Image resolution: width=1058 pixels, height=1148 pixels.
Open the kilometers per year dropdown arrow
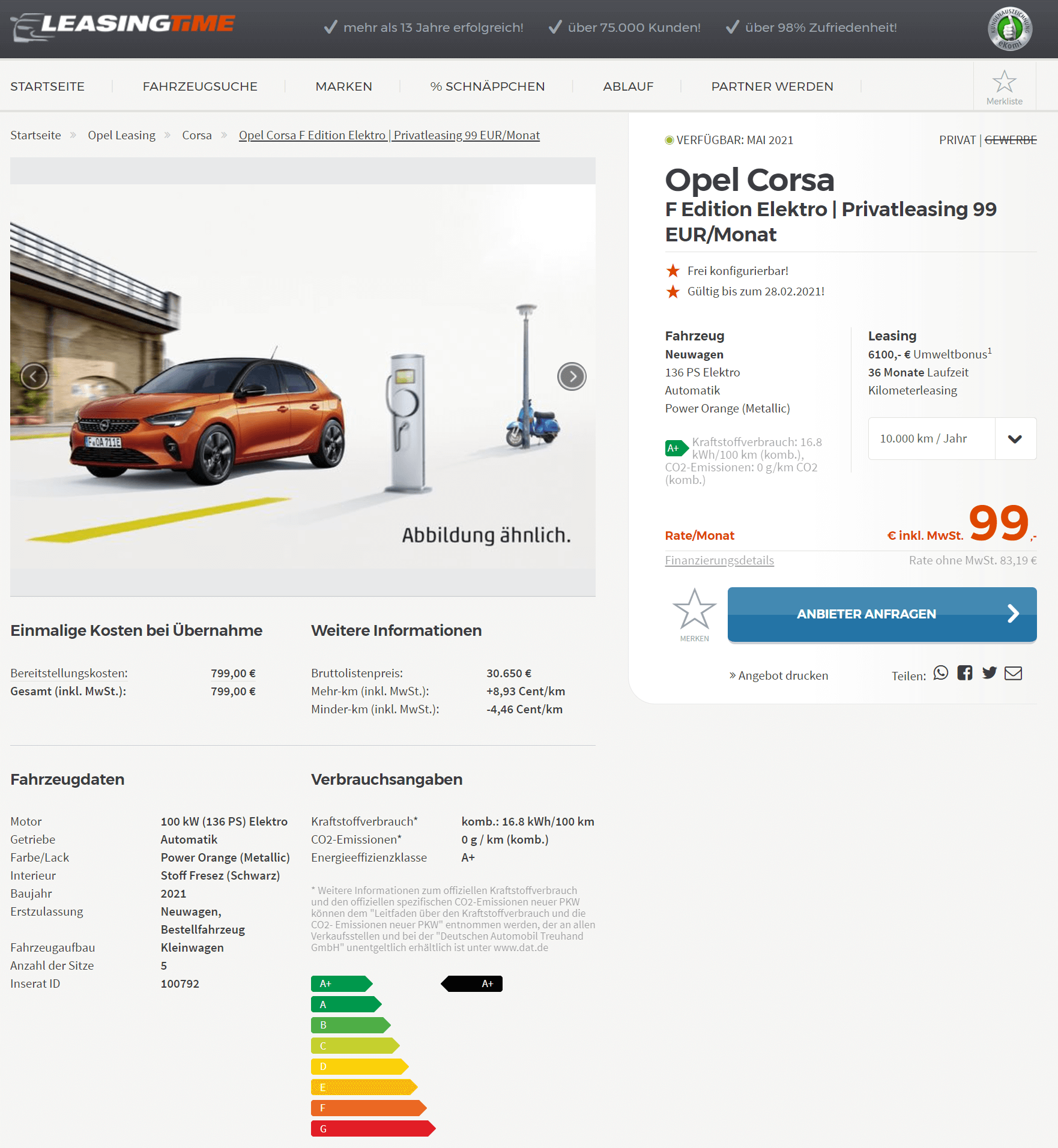click(x=1015, y=439)
